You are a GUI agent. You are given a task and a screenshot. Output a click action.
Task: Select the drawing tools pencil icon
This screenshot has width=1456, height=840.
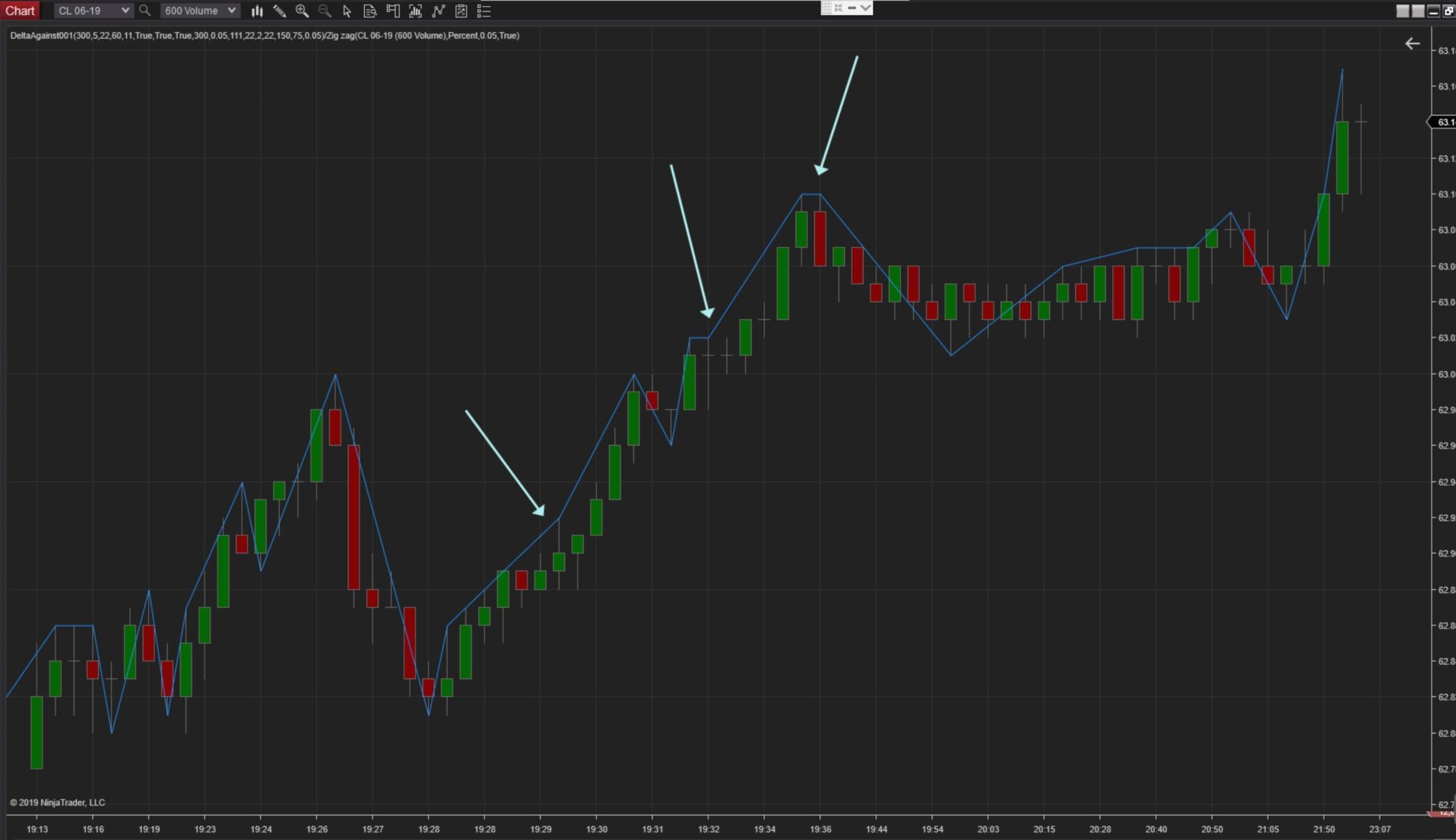coord(280,11)
